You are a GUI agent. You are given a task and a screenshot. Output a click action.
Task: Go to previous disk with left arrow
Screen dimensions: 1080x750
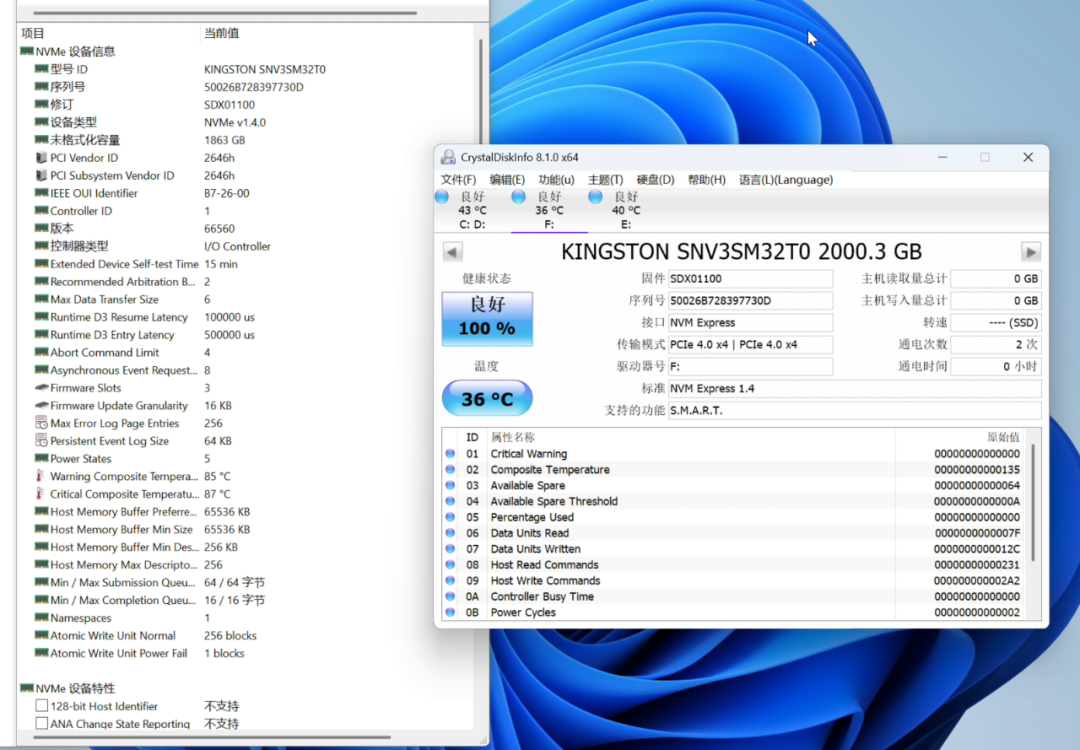click(453, 252)
